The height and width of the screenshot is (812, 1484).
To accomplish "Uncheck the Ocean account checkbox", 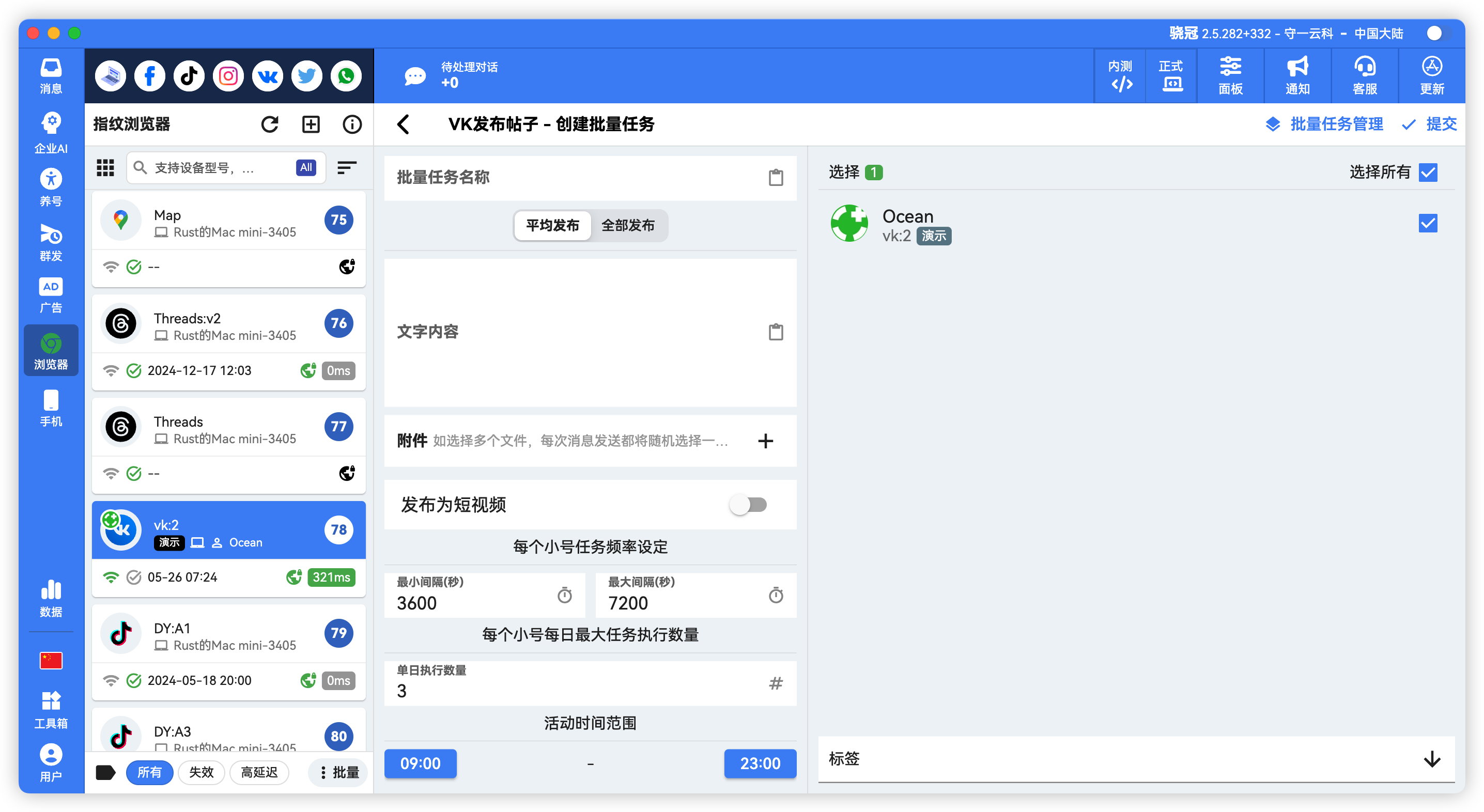I will (x=1428, y=223).
